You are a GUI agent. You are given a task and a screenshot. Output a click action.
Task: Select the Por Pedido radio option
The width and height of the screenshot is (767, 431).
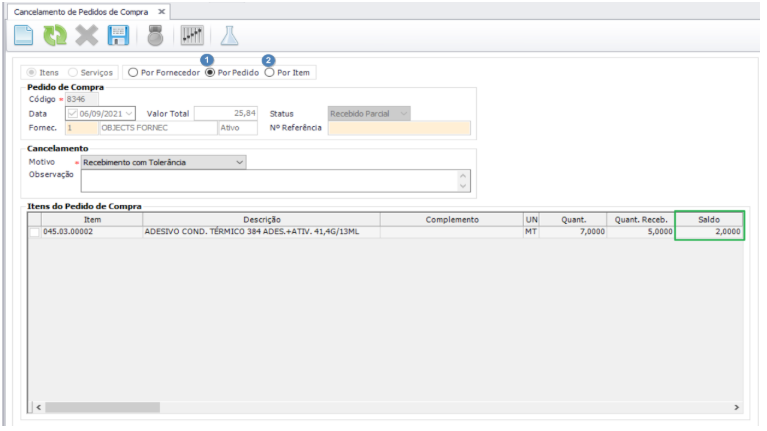209,73
